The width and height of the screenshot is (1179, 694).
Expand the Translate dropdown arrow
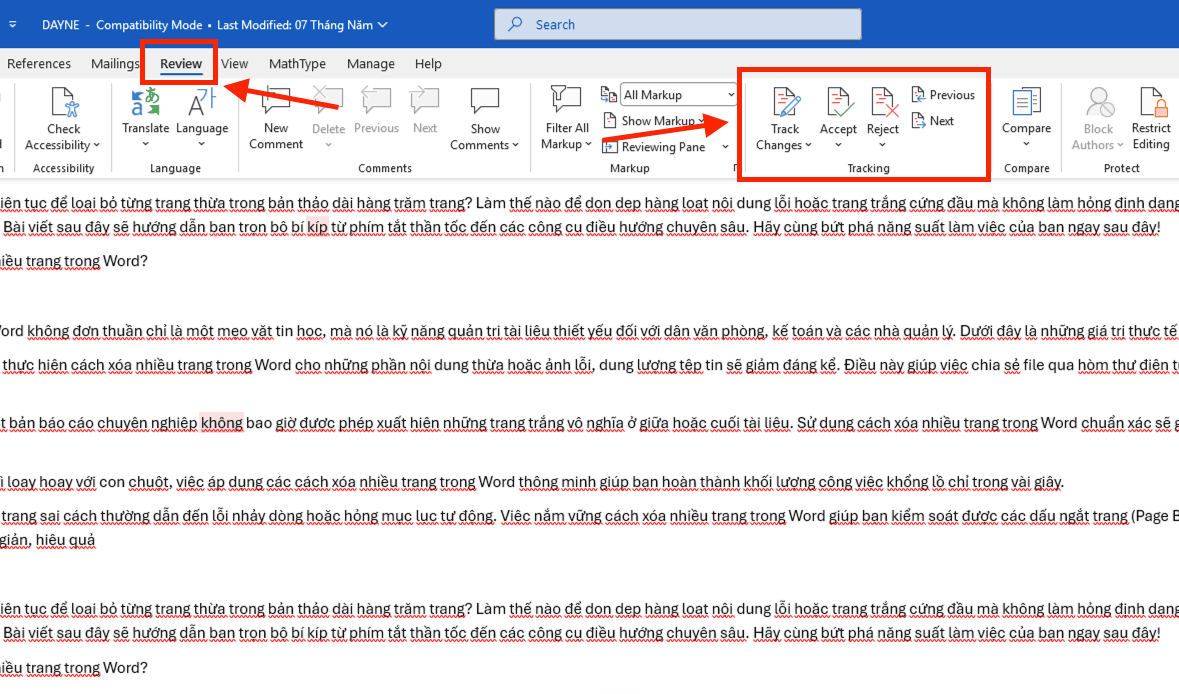click(145, 144)
